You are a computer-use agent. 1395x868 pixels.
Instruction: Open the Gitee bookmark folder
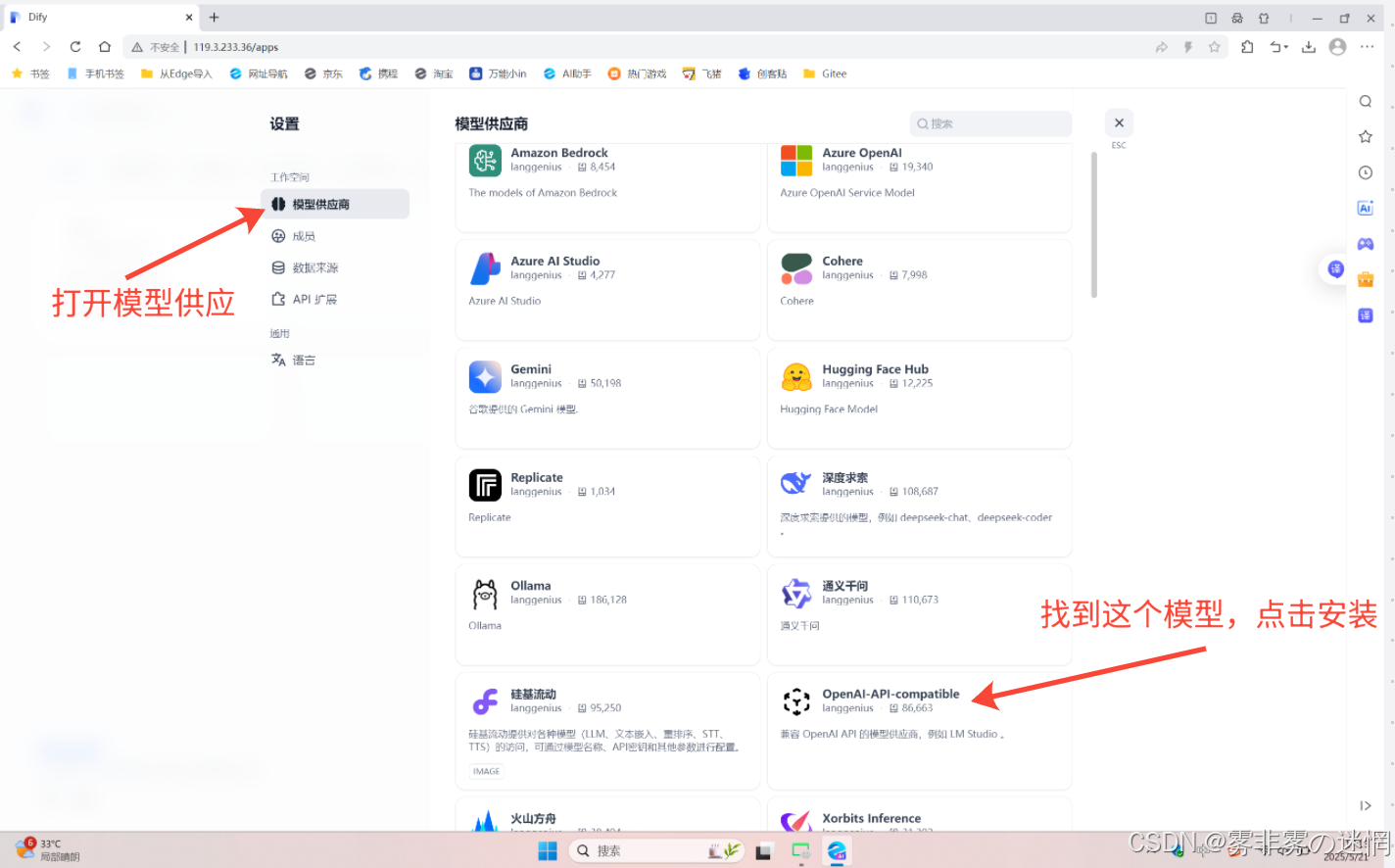pos(825,73)
